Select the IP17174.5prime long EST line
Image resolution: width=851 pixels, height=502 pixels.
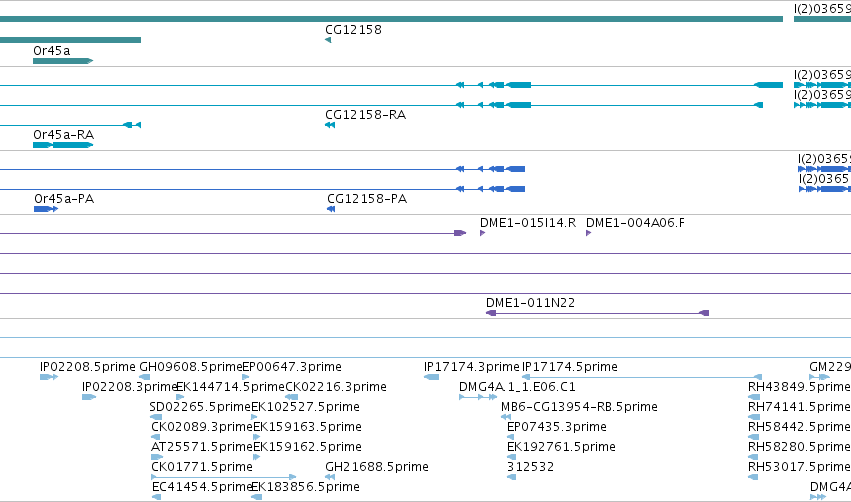point(642,377)
